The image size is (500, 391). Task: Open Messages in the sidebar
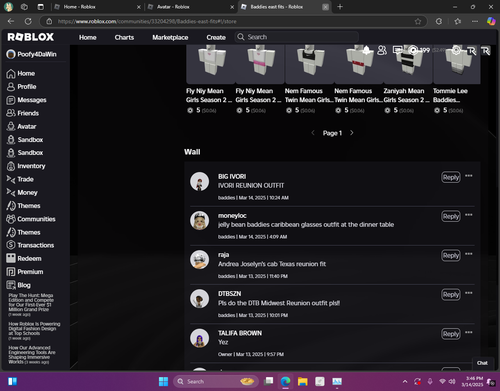26,100
